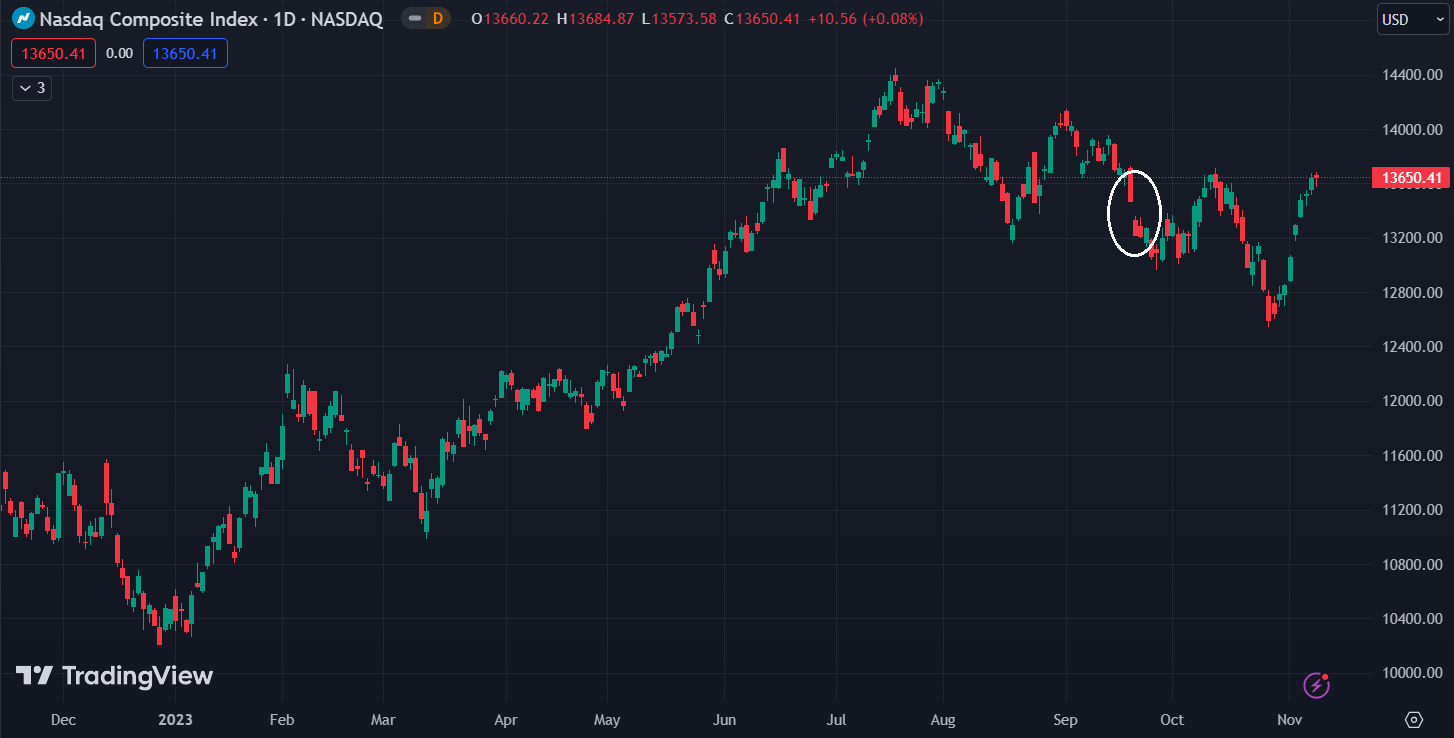Click the 14400.00 price axis label
1454x738 pixels.
coord(1412,75)
